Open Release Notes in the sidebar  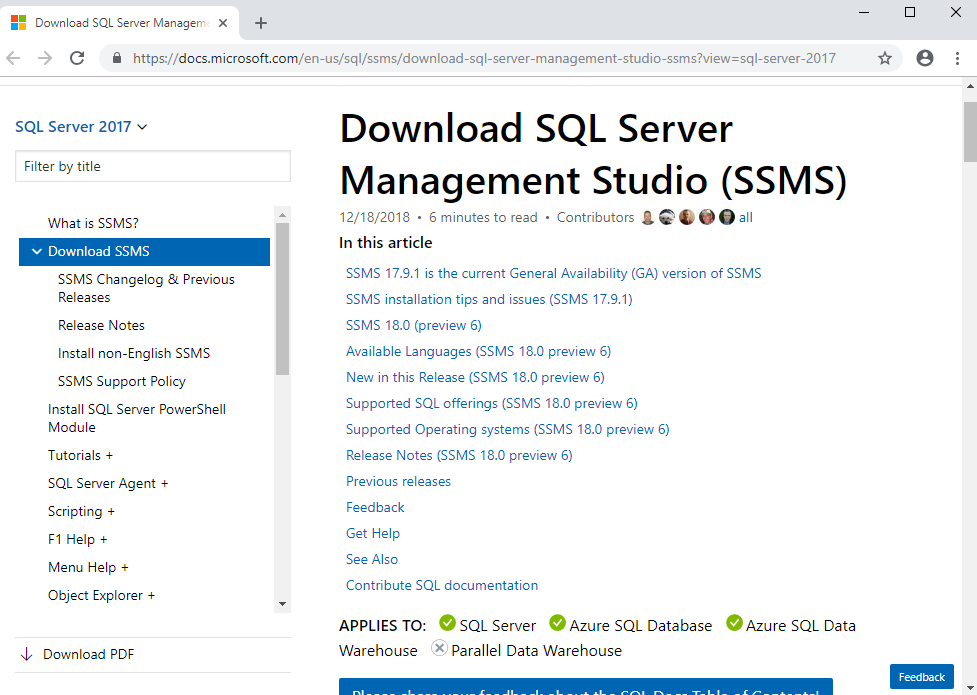pyautogui.click(x=102, y=325)
